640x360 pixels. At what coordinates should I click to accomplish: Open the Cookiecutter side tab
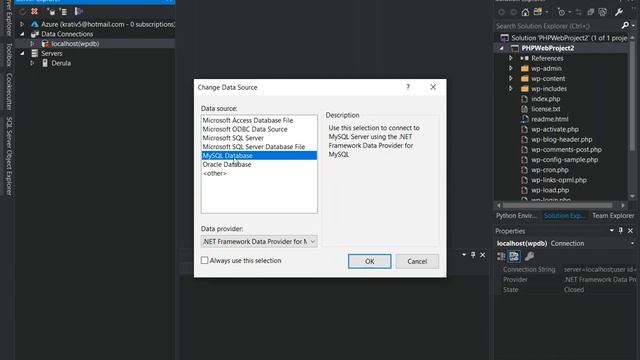click(x=9, y=91)
